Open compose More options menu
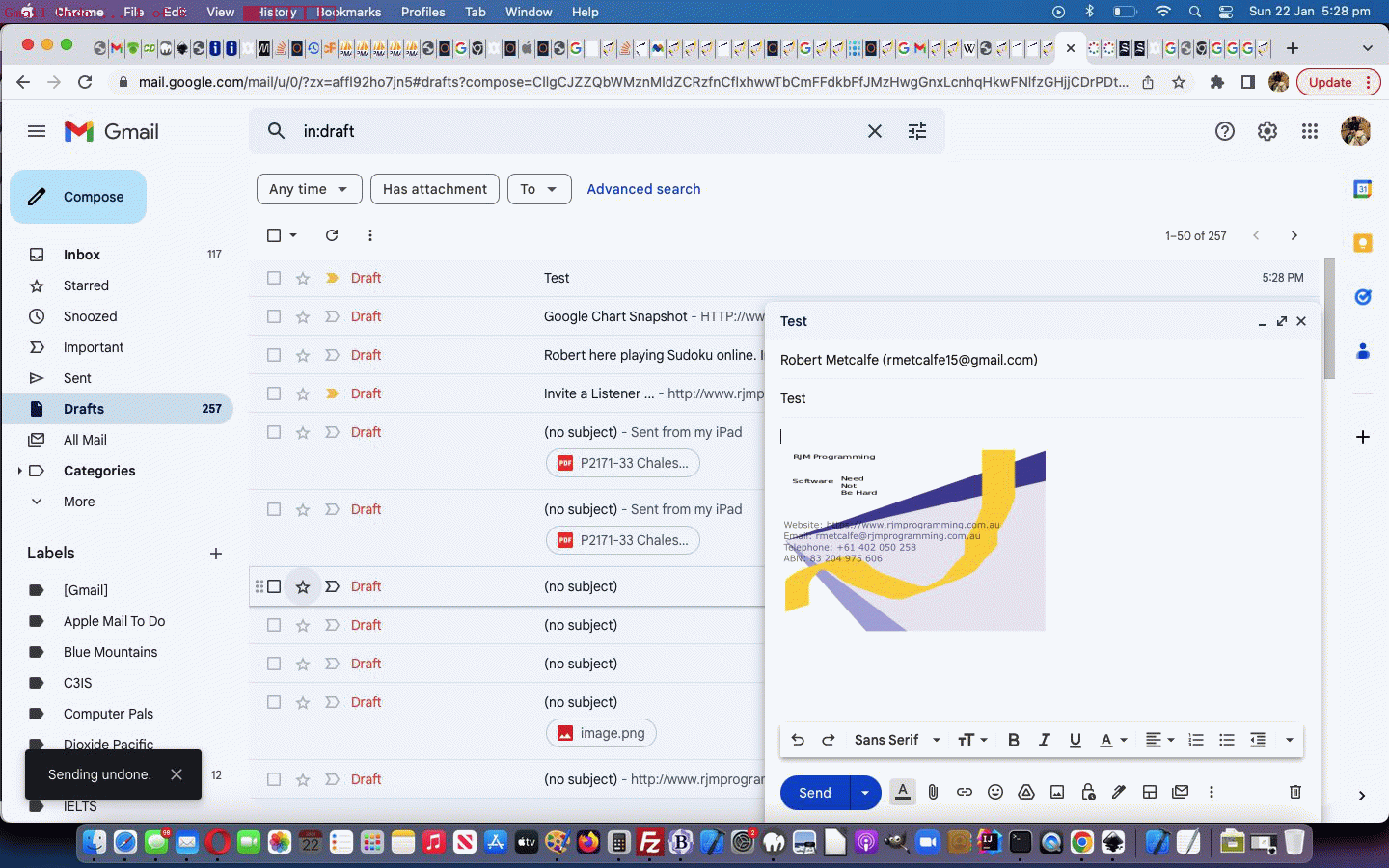The image size is (1389, 868). [x=1212, y=792]
